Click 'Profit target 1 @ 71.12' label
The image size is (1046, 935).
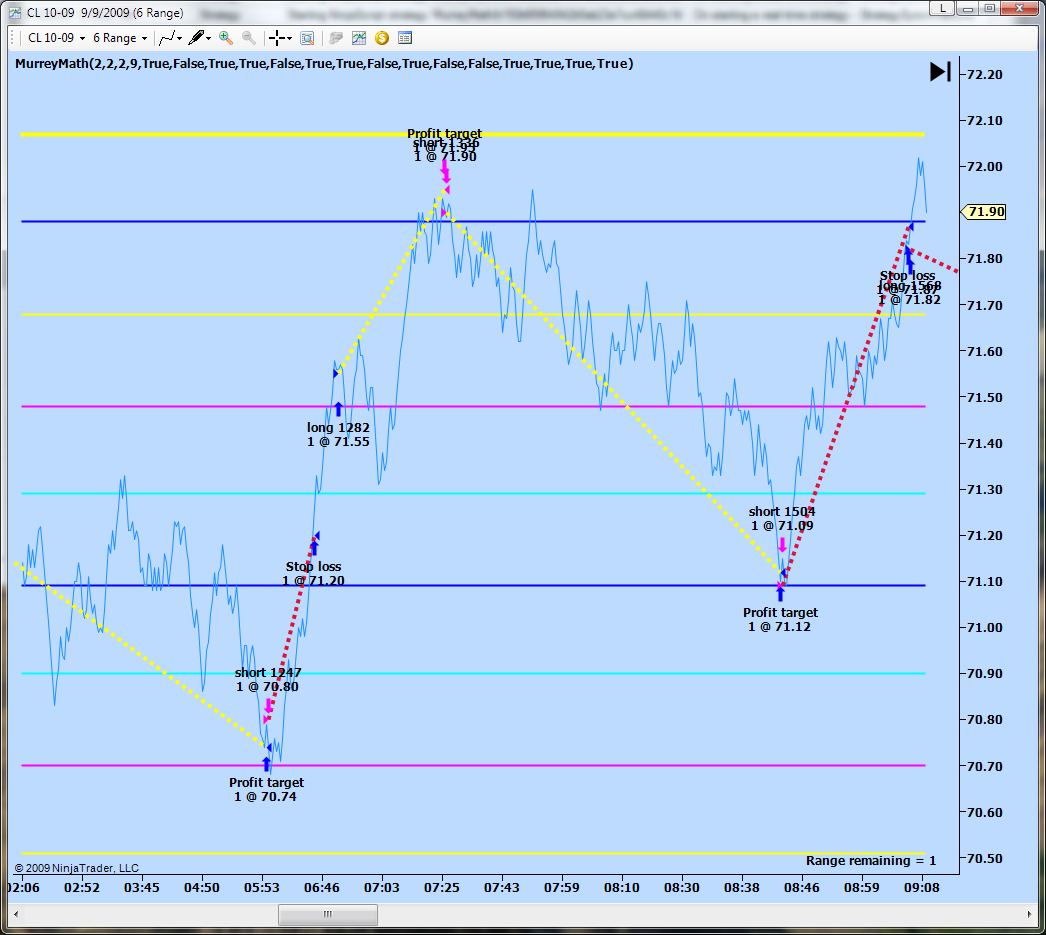pyautogui.click(x=780, y=620)
